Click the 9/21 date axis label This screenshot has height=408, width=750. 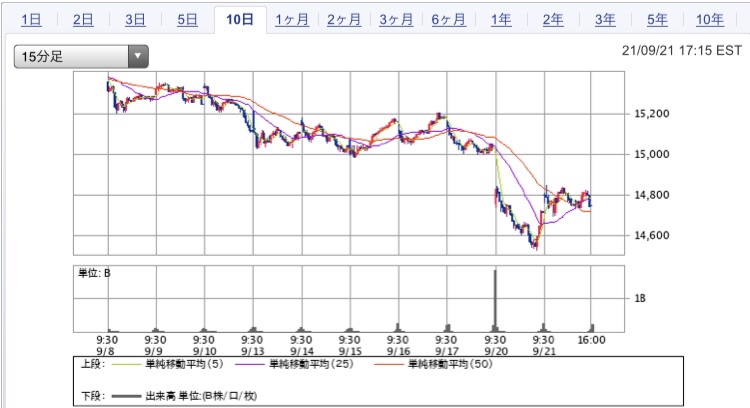[x=544, y=351]
